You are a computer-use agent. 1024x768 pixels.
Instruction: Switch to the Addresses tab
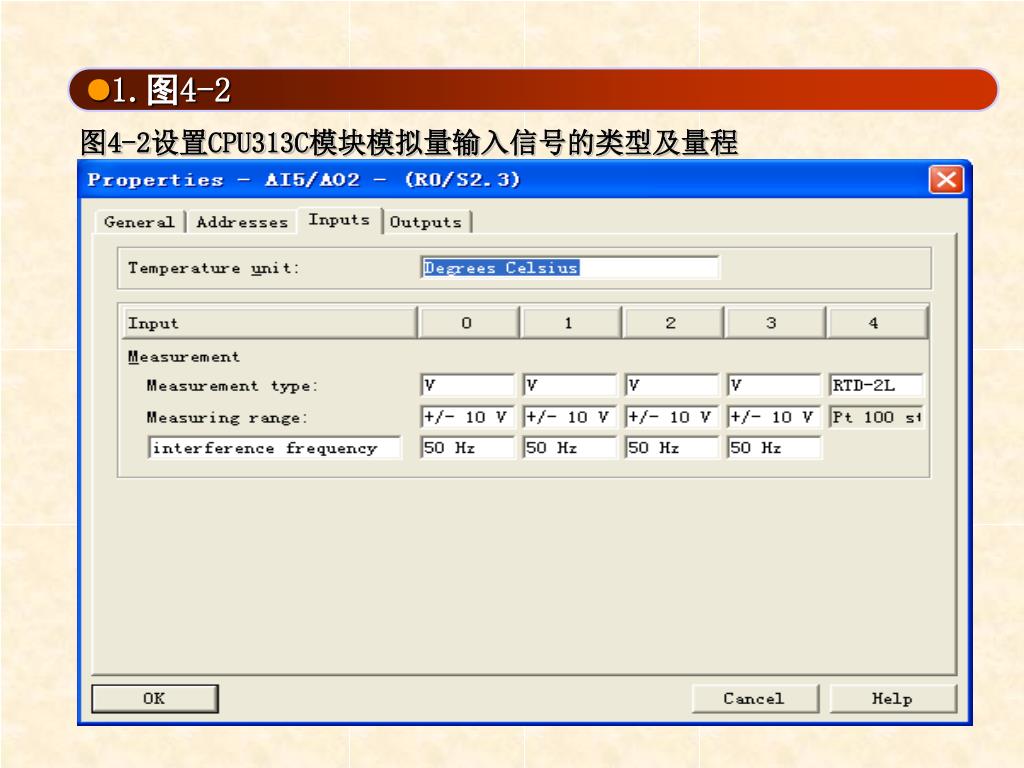pyautogui.click(x=242, y=222)
